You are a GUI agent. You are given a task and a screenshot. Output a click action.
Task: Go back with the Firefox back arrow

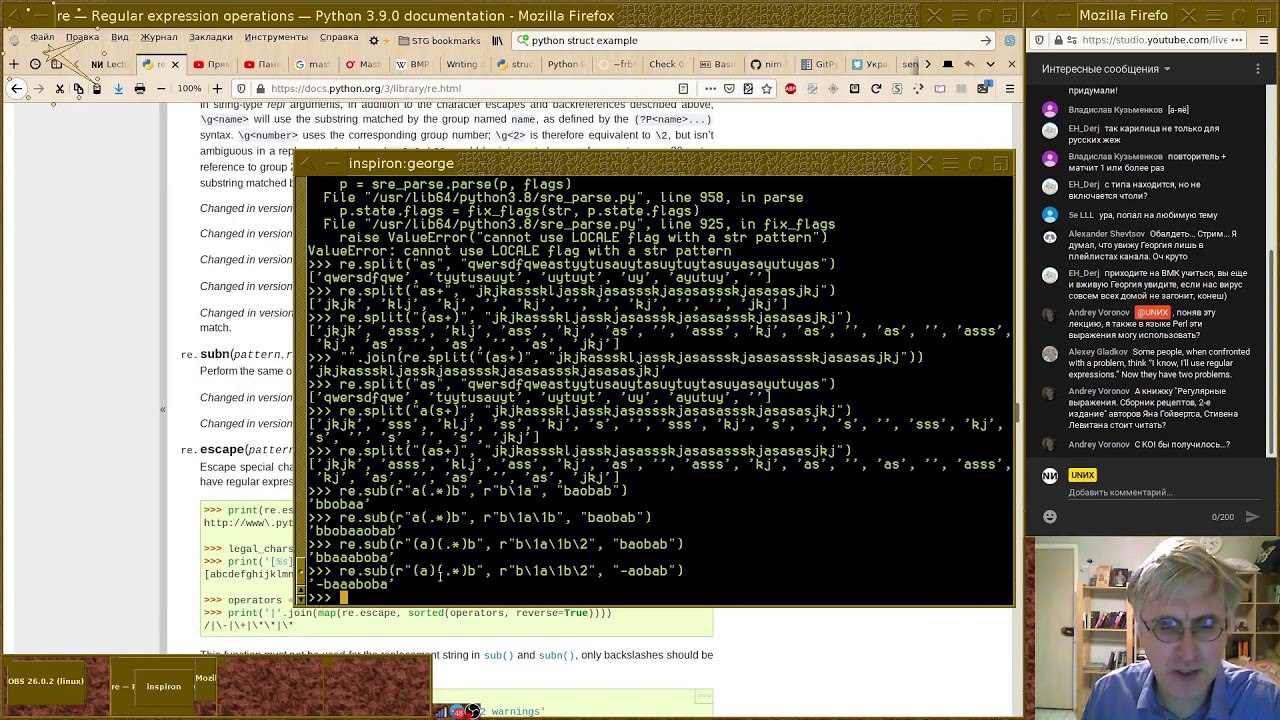16,89
